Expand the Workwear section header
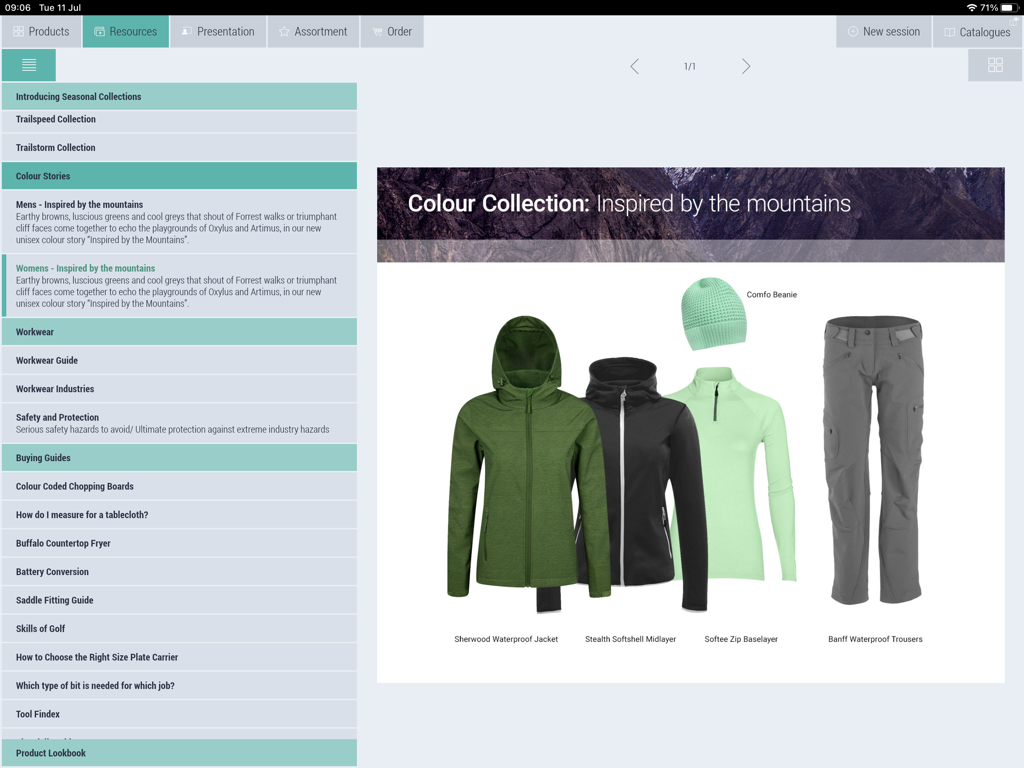 tap(179, 332)
